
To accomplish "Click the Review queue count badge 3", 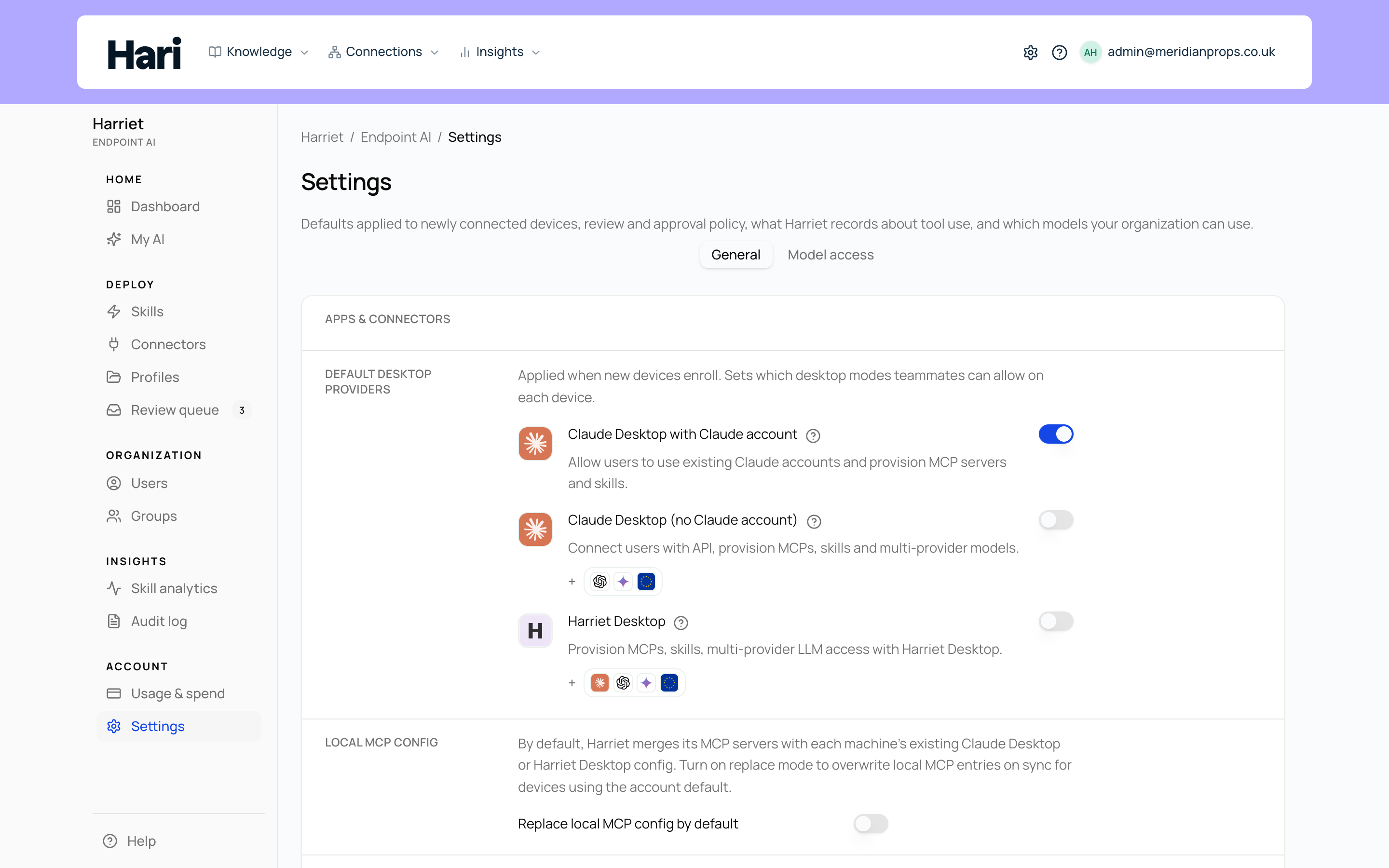I will coord(242,410).
